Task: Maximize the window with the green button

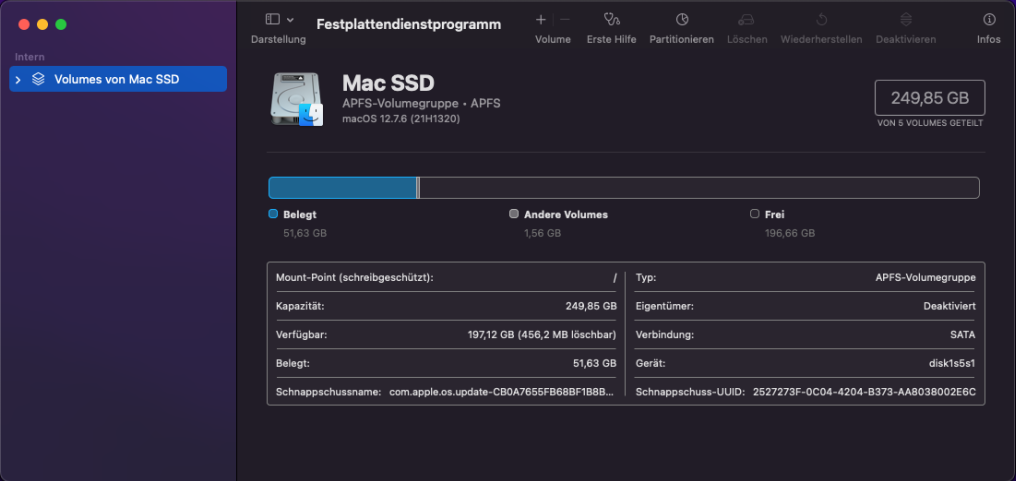Action: coord(61,25)
